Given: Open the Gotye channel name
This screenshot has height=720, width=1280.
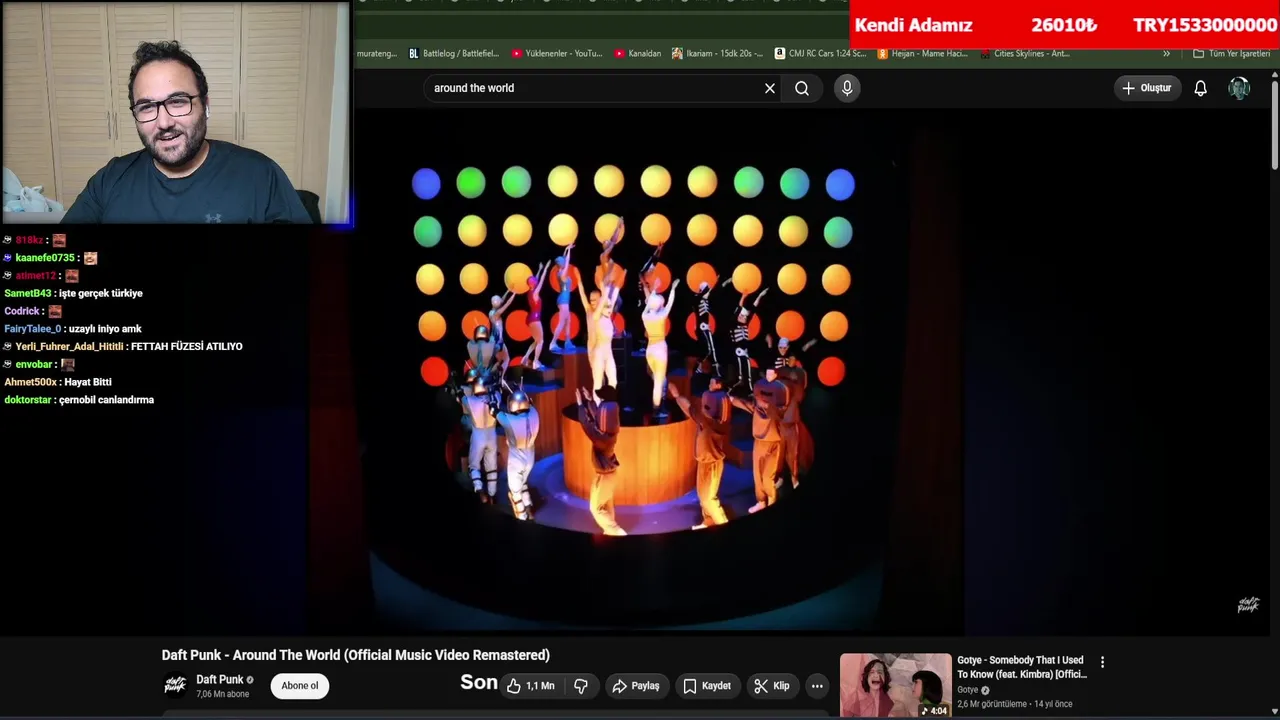Looking at the screenshot, I should tap(968, 690).
